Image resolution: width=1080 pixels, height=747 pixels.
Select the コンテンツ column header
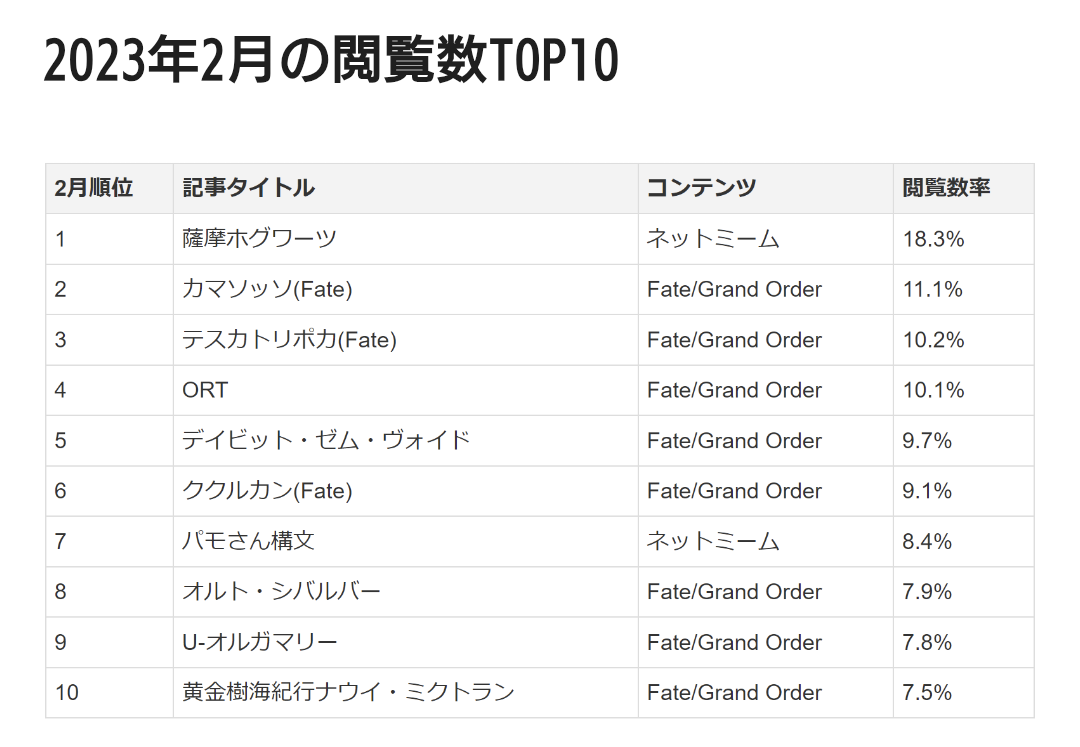(701, 188)
